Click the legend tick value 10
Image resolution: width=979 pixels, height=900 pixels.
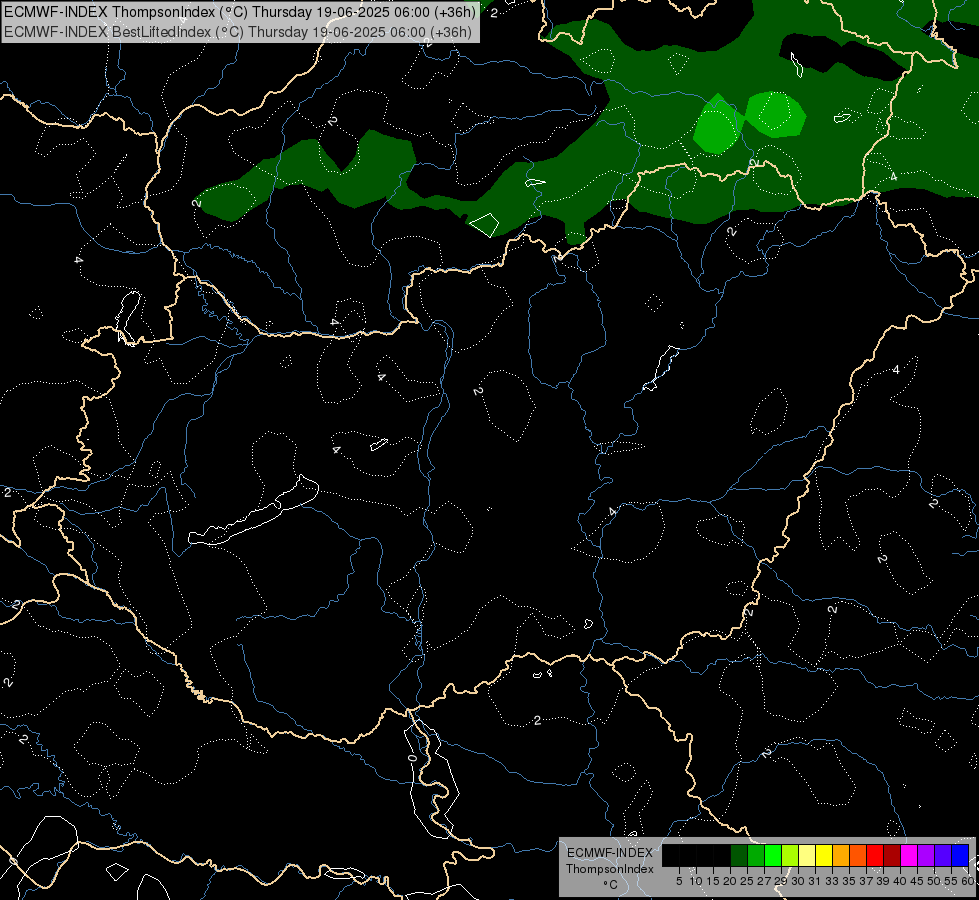click(696, 881)
